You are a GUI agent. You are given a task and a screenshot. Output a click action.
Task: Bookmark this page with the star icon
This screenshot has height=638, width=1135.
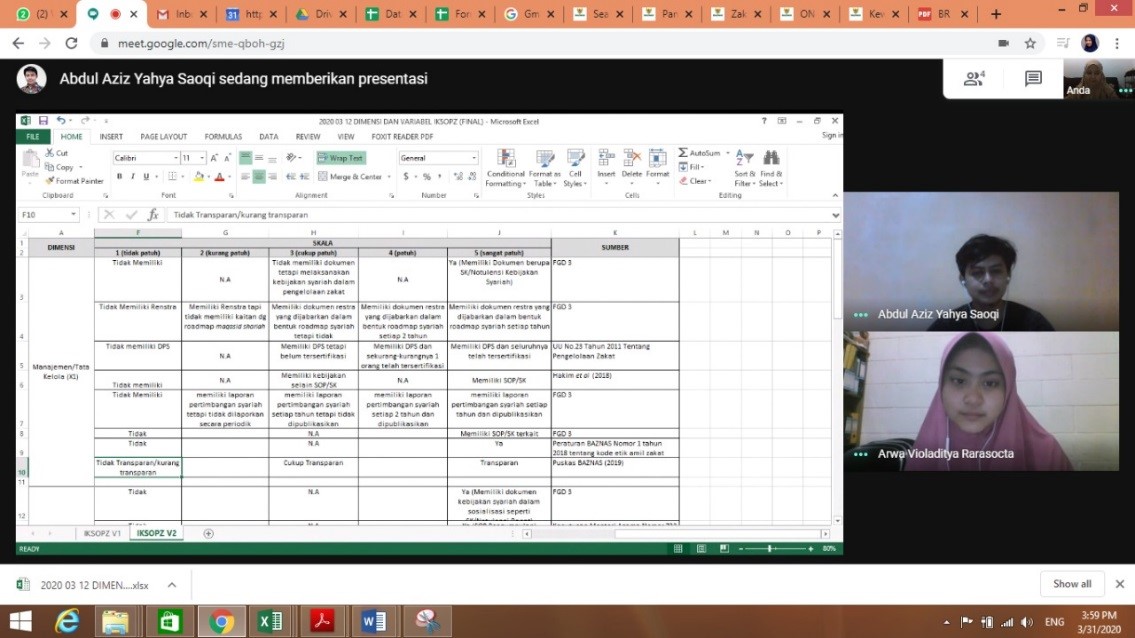1030,44
